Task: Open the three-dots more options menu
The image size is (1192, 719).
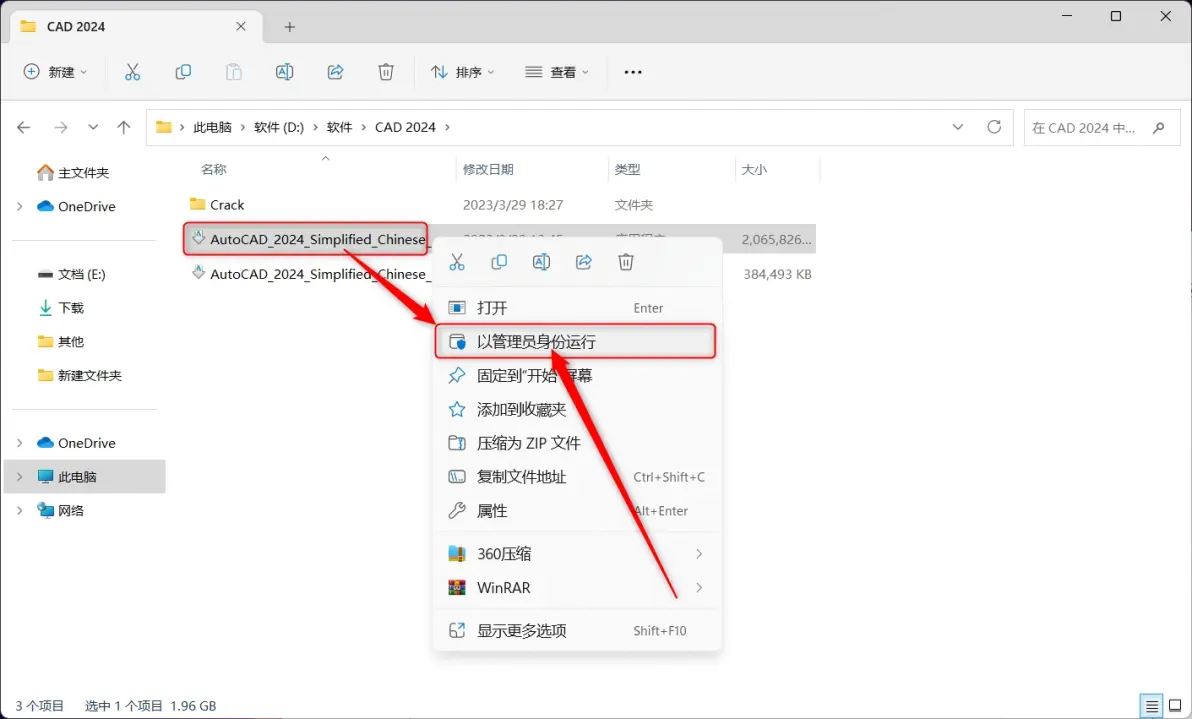Action: [x=632, y=72]
